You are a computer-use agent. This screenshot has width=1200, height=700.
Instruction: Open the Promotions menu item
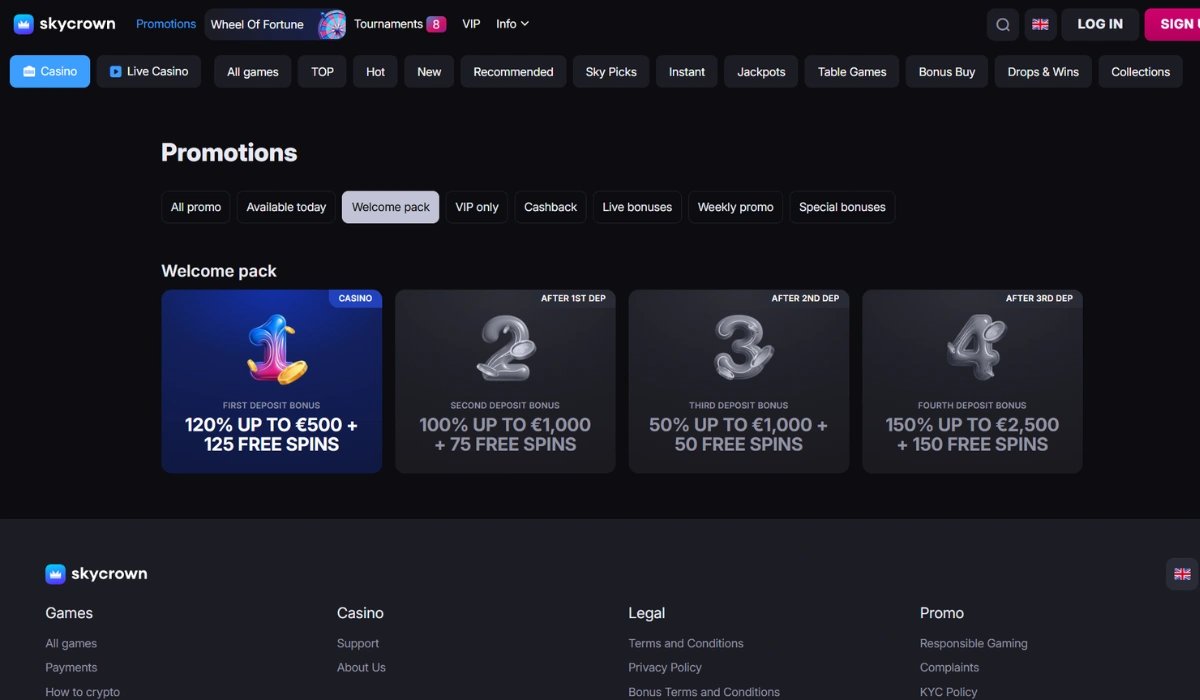pyautogui.click(x=166, y=24)
